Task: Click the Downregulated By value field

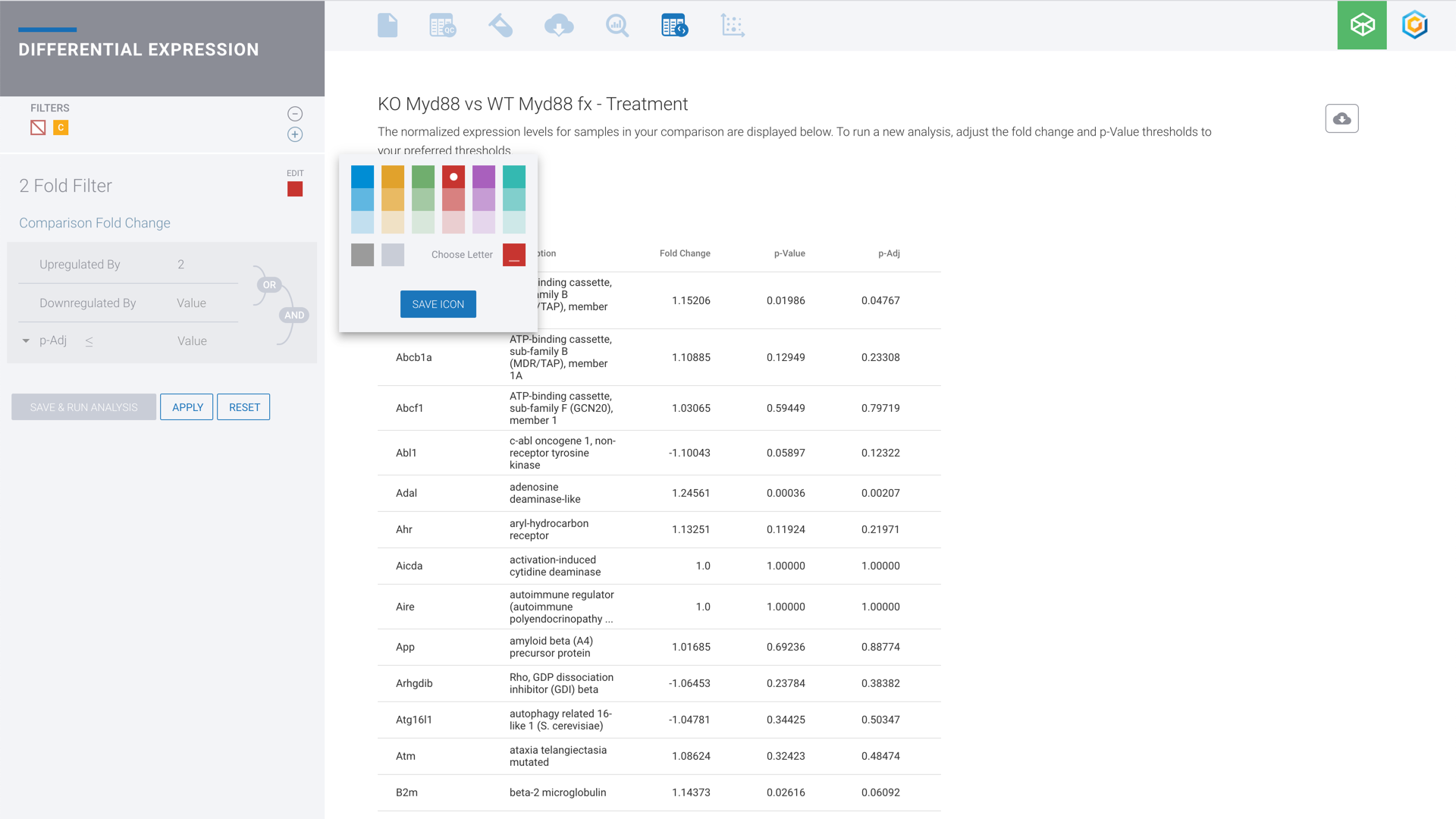Action: pyautogui.click(x=192, y=303)
